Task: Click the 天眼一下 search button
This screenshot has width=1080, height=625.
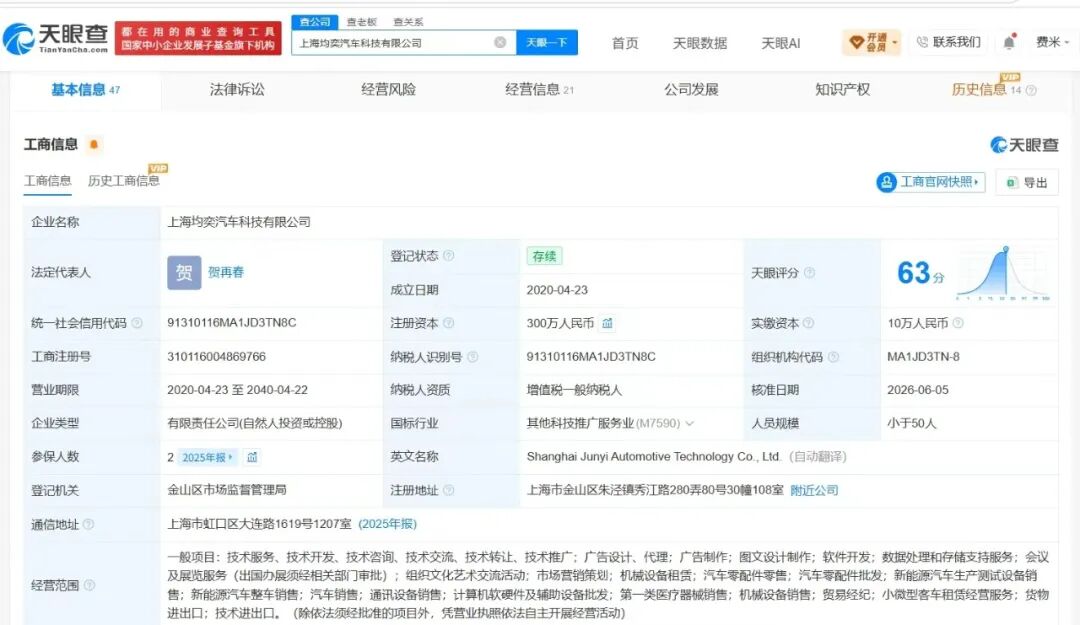Action: (547, 43)
